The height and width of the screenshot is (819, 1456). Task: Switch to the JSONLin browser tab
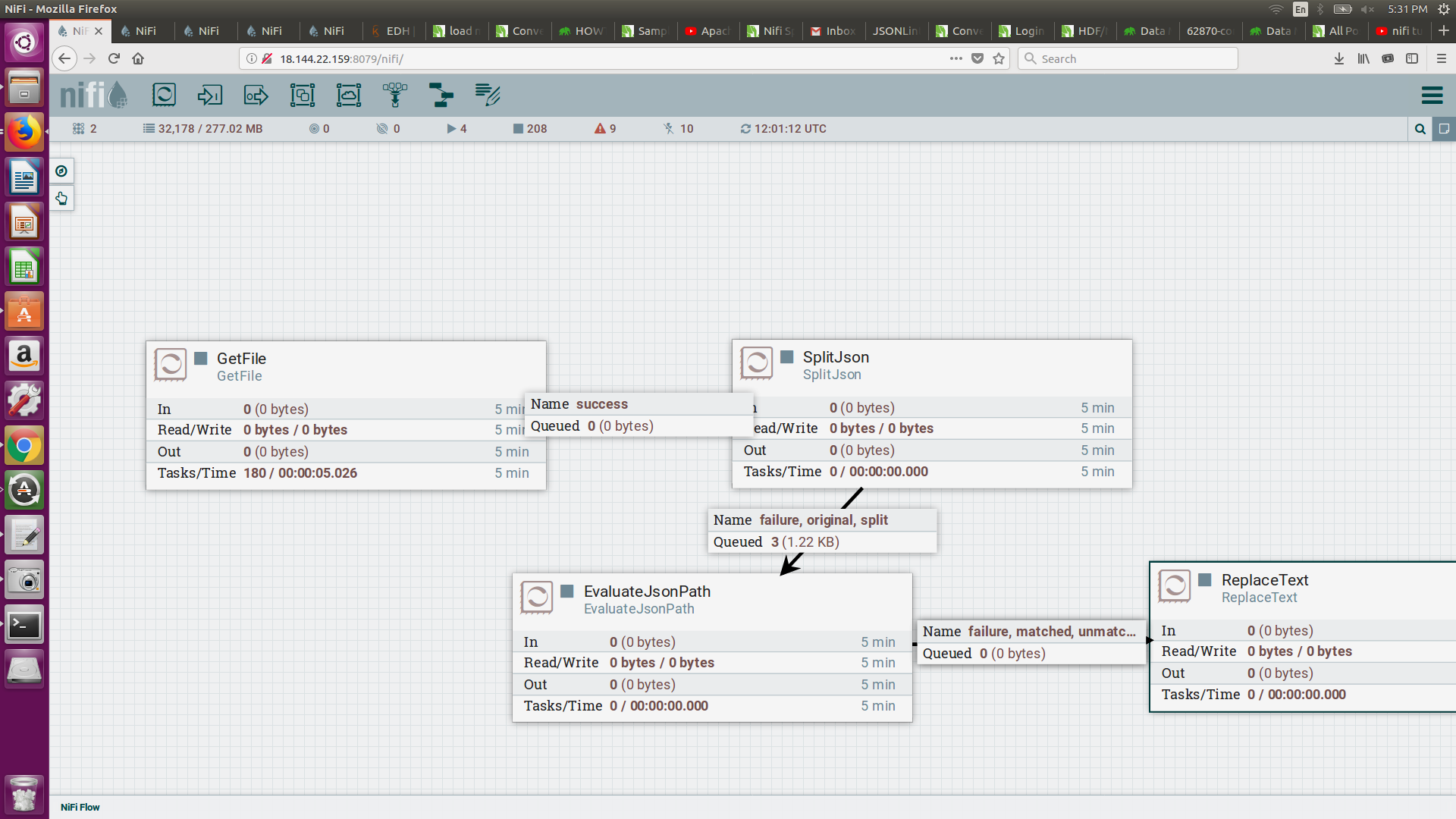pyautogui.click(x=895, y=31)
